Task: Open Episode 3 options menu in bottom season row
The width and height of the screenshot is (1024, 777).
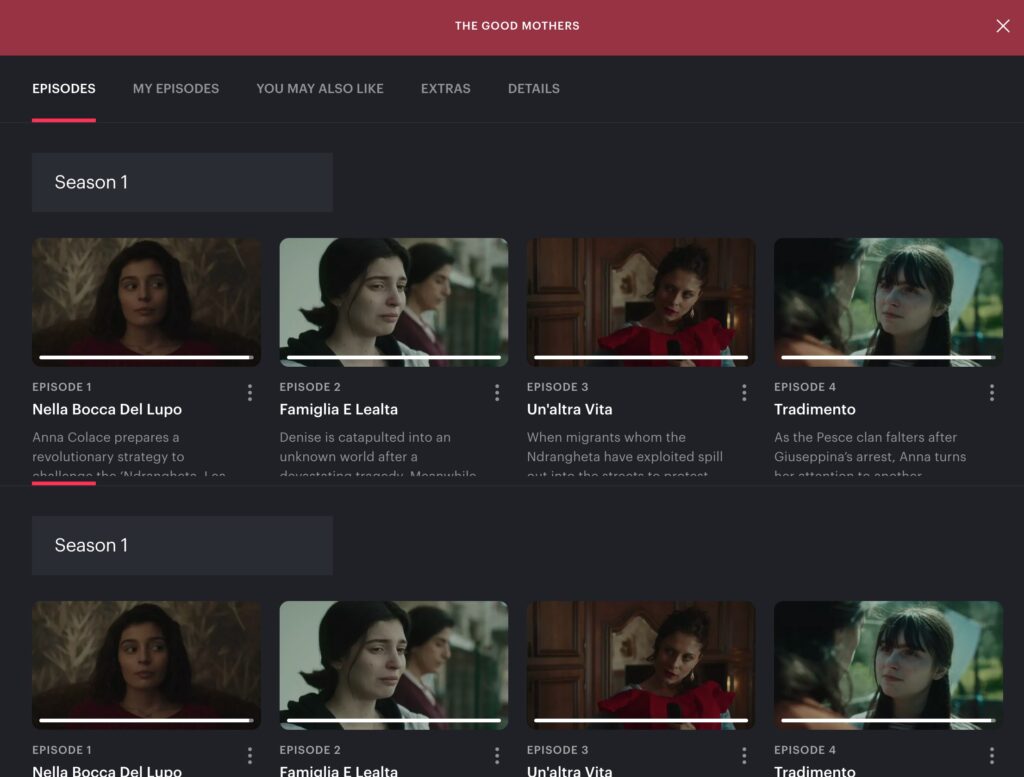Action: point(744,755)
